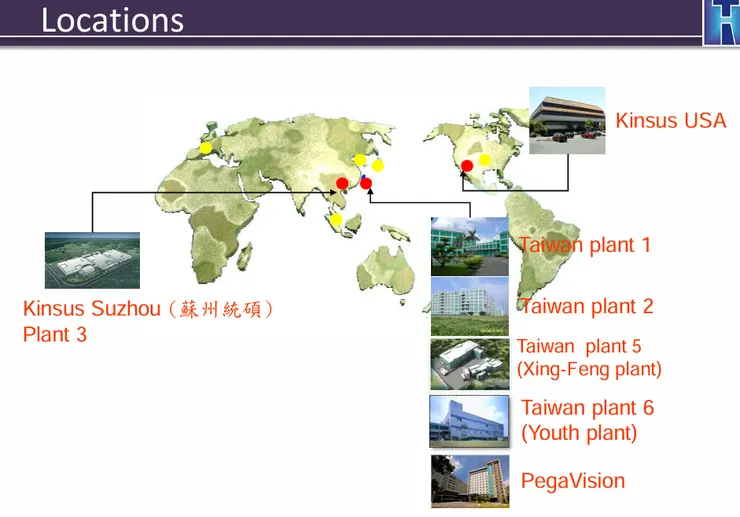Click the yellow dot over Japan
The image size is (740, 517).
[x=378, y=165]
